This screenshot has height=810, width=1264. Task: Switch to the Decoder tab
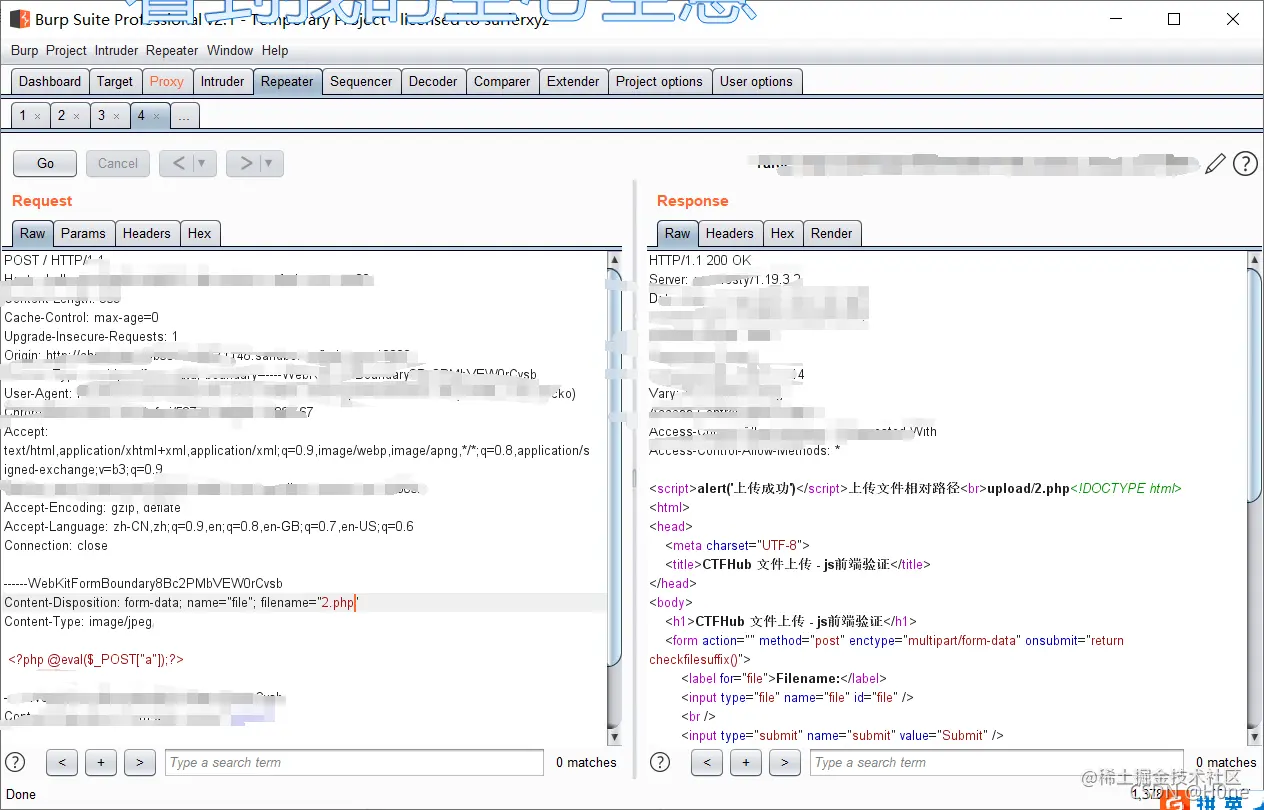click(x=433, y=82)
